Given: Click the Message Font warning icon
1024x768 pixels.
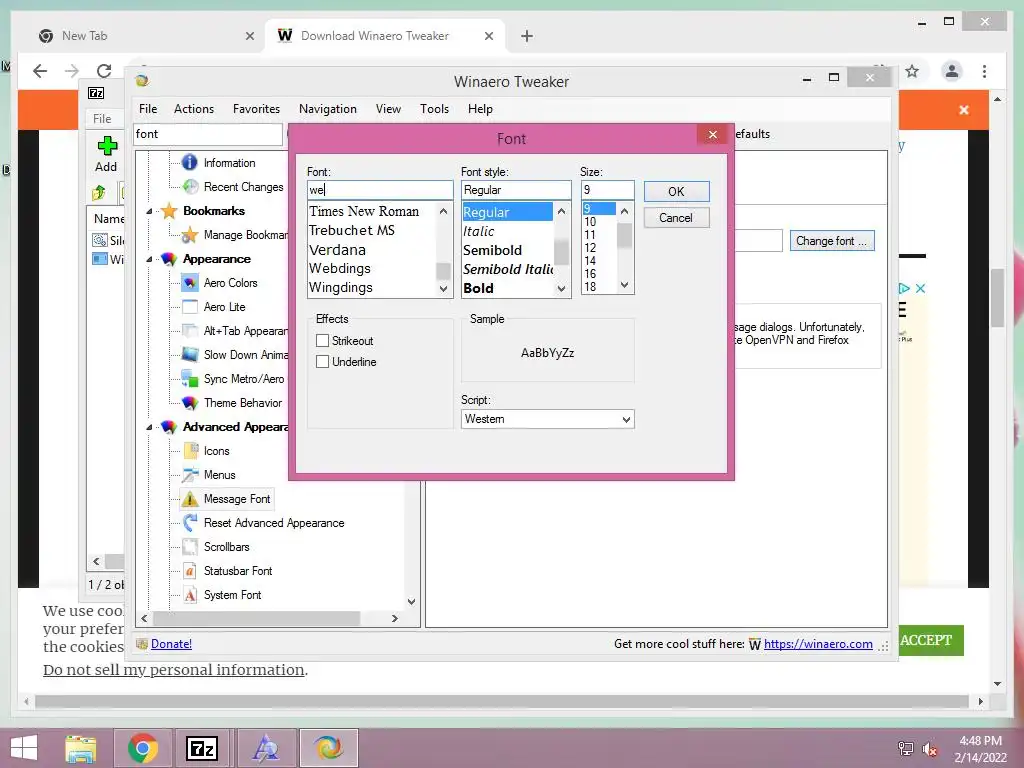Looking at the screenshot, I should click(x=190, y=499).
